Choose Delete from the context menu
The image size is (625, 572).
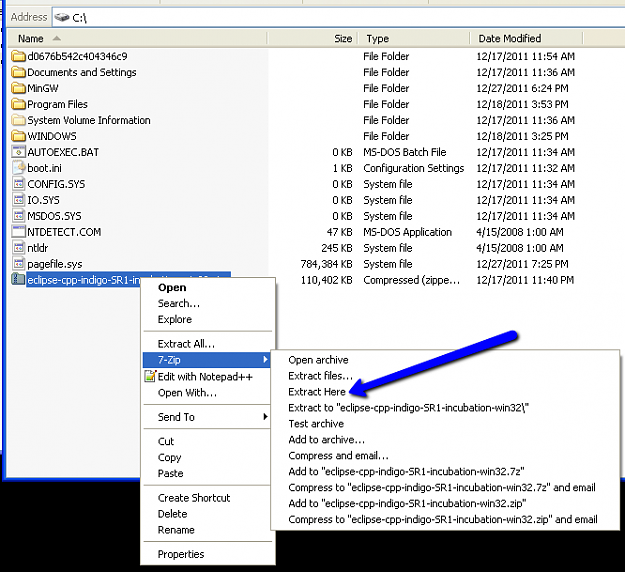[208, 514]
